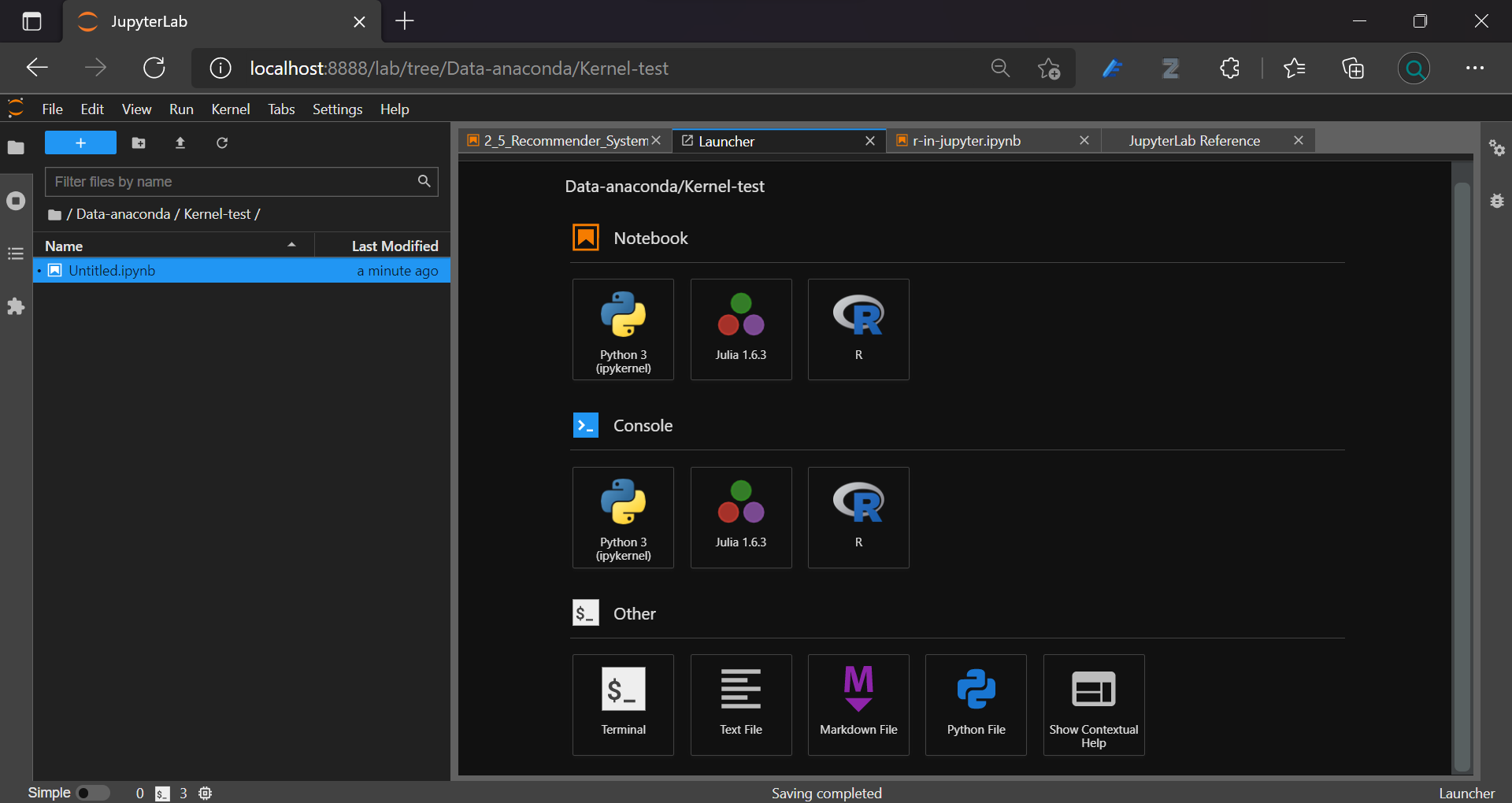Click the Launcher vertical scrollbar
This screenshot has width=1512, height=803.
tap(1462, 476)
